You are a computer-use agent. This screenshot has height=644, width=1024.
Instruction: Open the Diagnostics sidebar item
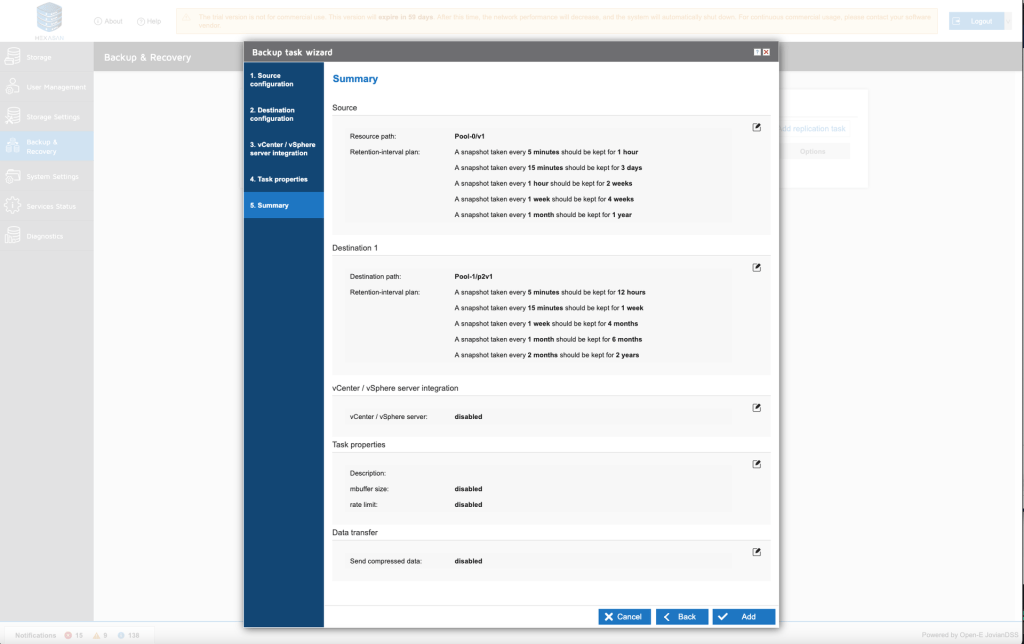(45, 236)
